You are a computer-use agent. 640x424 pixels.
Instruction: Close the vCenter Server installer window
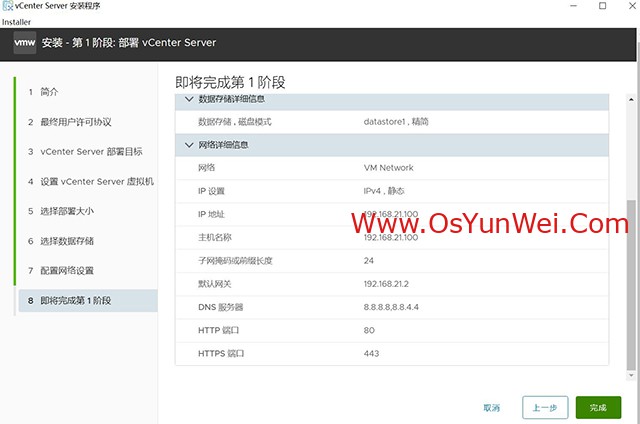(632, 6)
